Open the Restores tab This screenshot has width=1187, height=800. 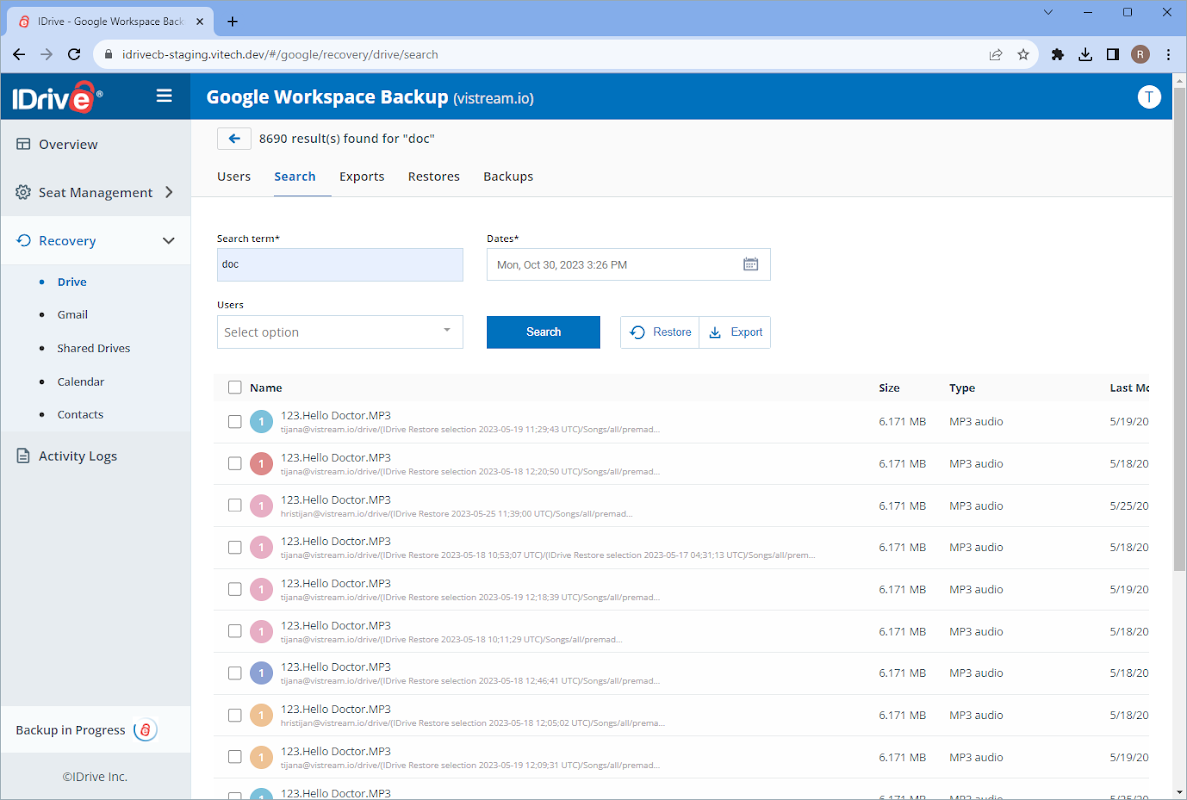434,176
